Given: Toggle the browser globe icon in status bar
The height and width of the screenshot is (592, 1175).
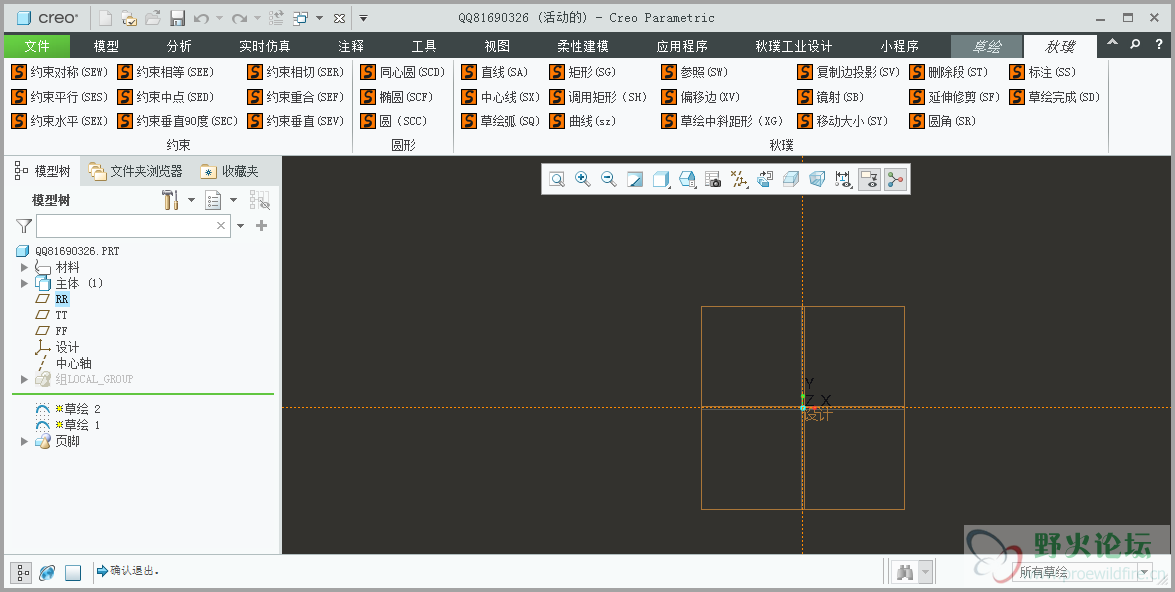Looking at the screenshot, I should tap(47, 573).
